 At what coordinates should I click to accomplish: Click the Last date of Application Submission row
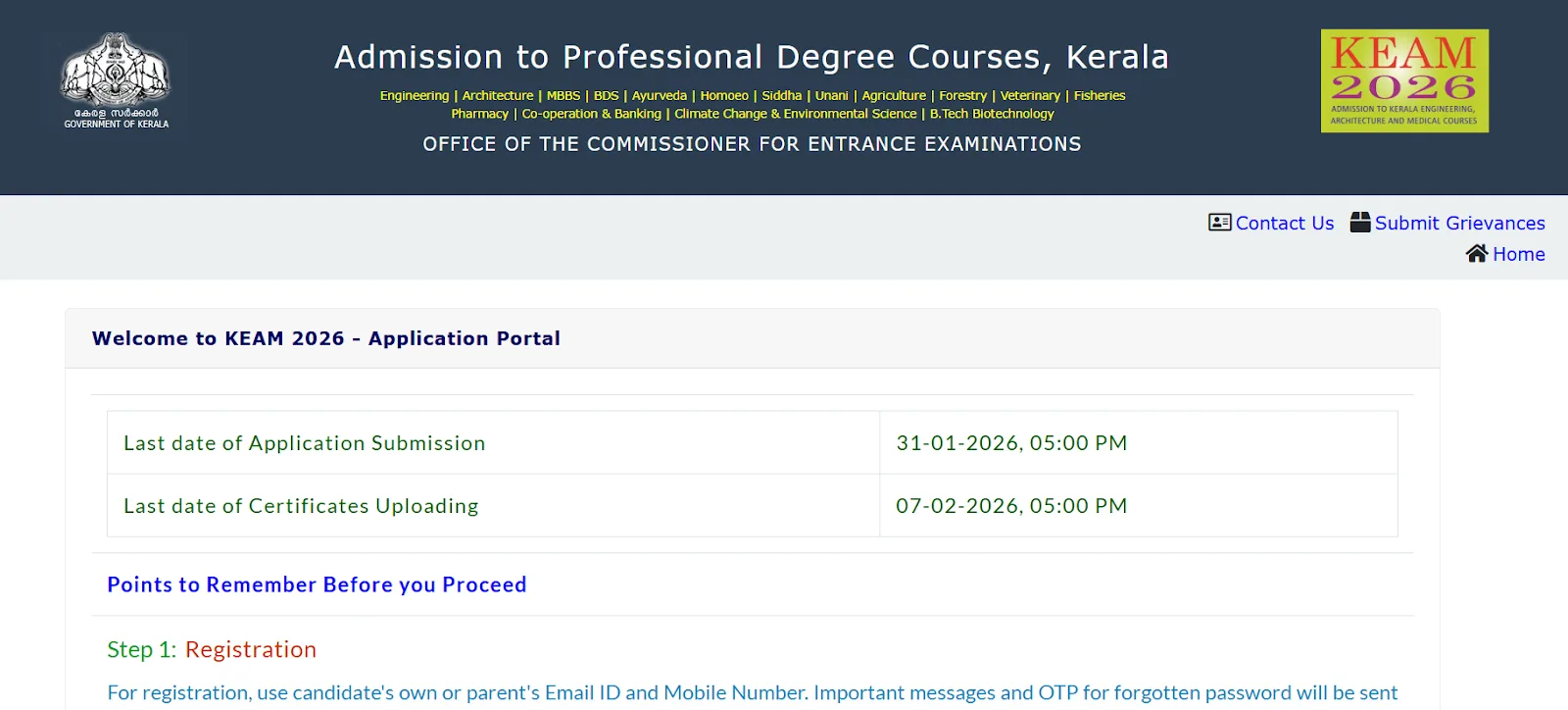pos(304,442)
